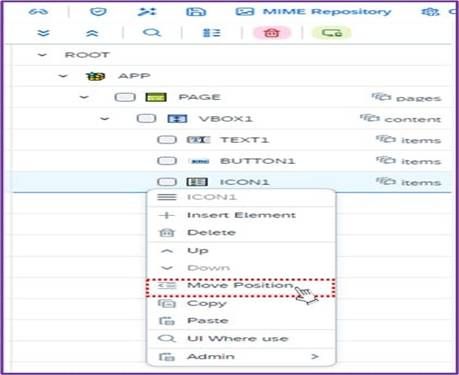Image resolution: width=459 pixels, height=375 pixels.
Task: Choose UI Where use from context menu
Action: [x=241, y=339]
